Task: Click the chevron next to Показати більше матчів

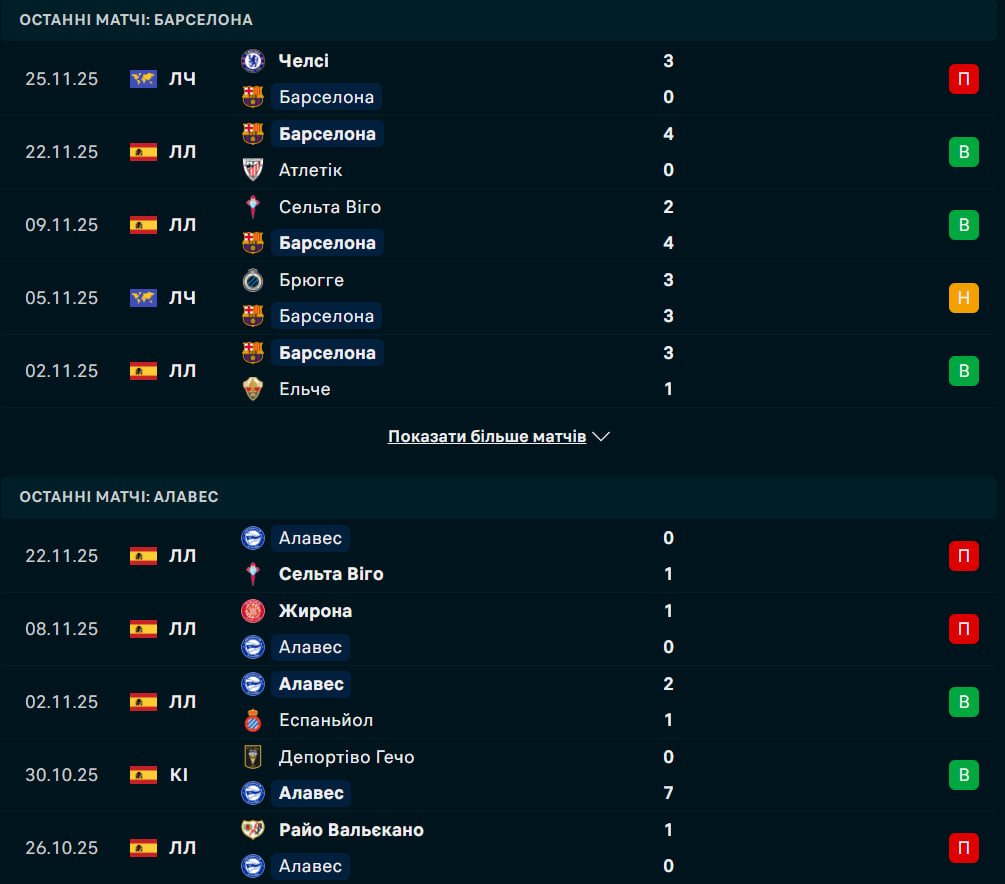Action: 601,437
